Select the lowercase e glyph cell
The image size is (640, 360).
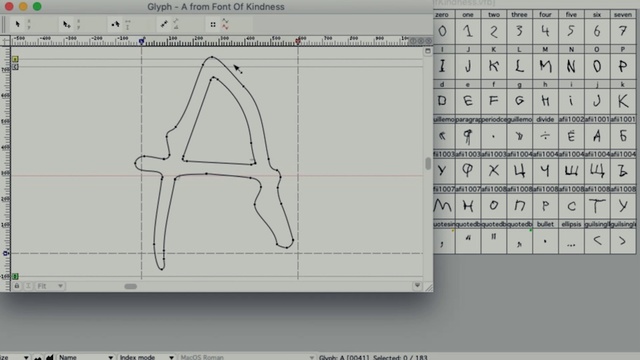coord(468,101)
